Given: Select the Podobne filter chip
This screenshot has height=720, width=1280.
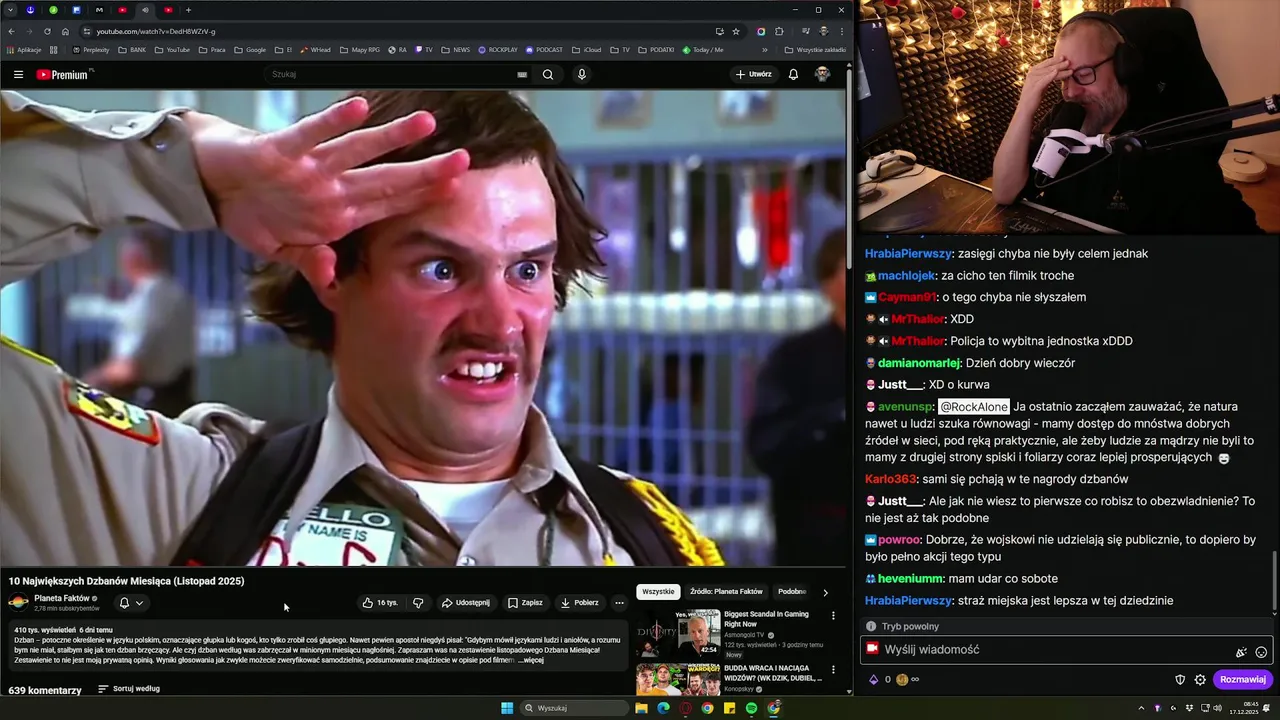Looking at the screenshot, I should [x=791, y=592].
